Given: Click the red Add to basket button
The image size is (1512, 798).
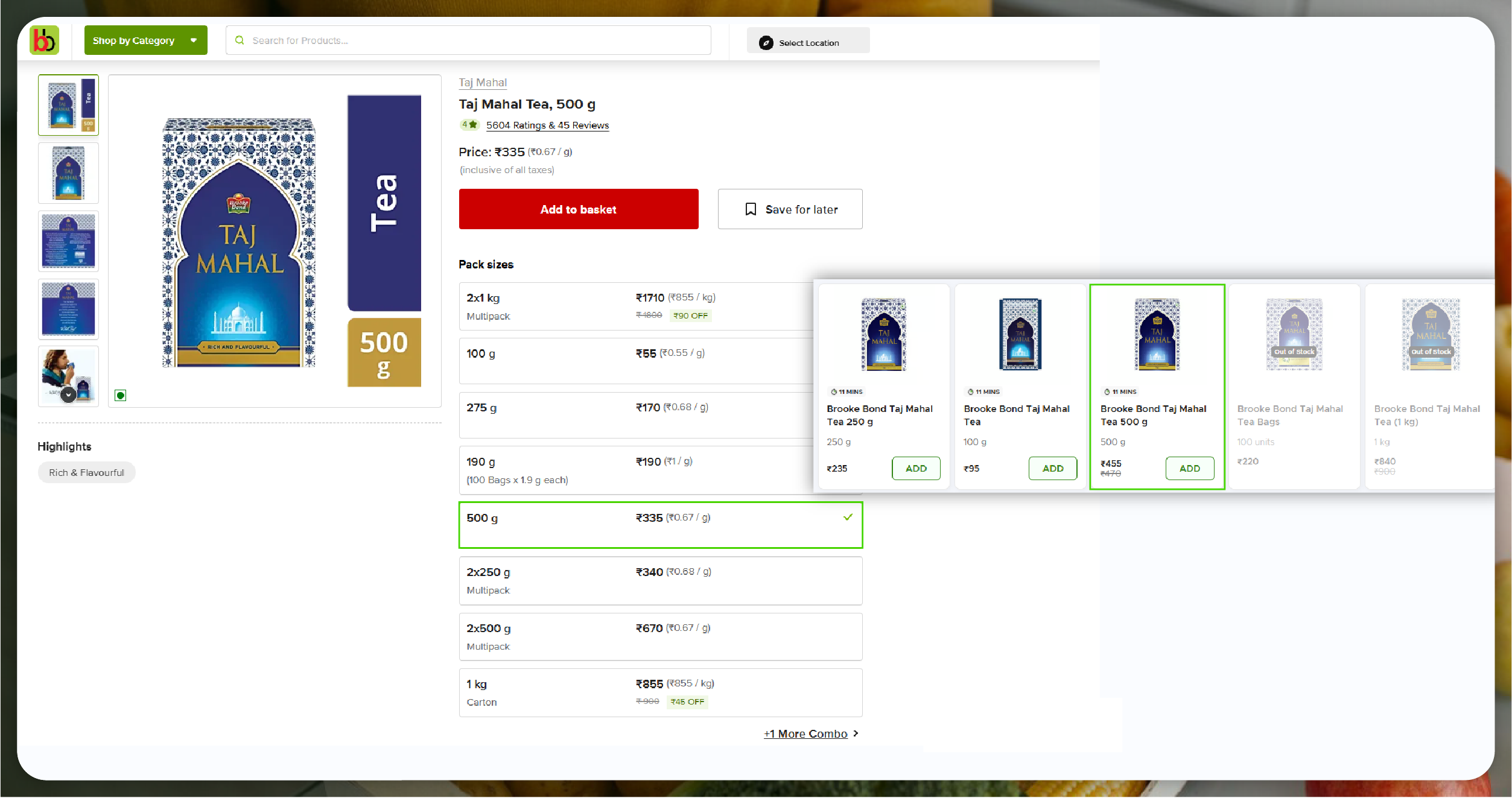Looking at the screenshot, I should click(578, 209).
